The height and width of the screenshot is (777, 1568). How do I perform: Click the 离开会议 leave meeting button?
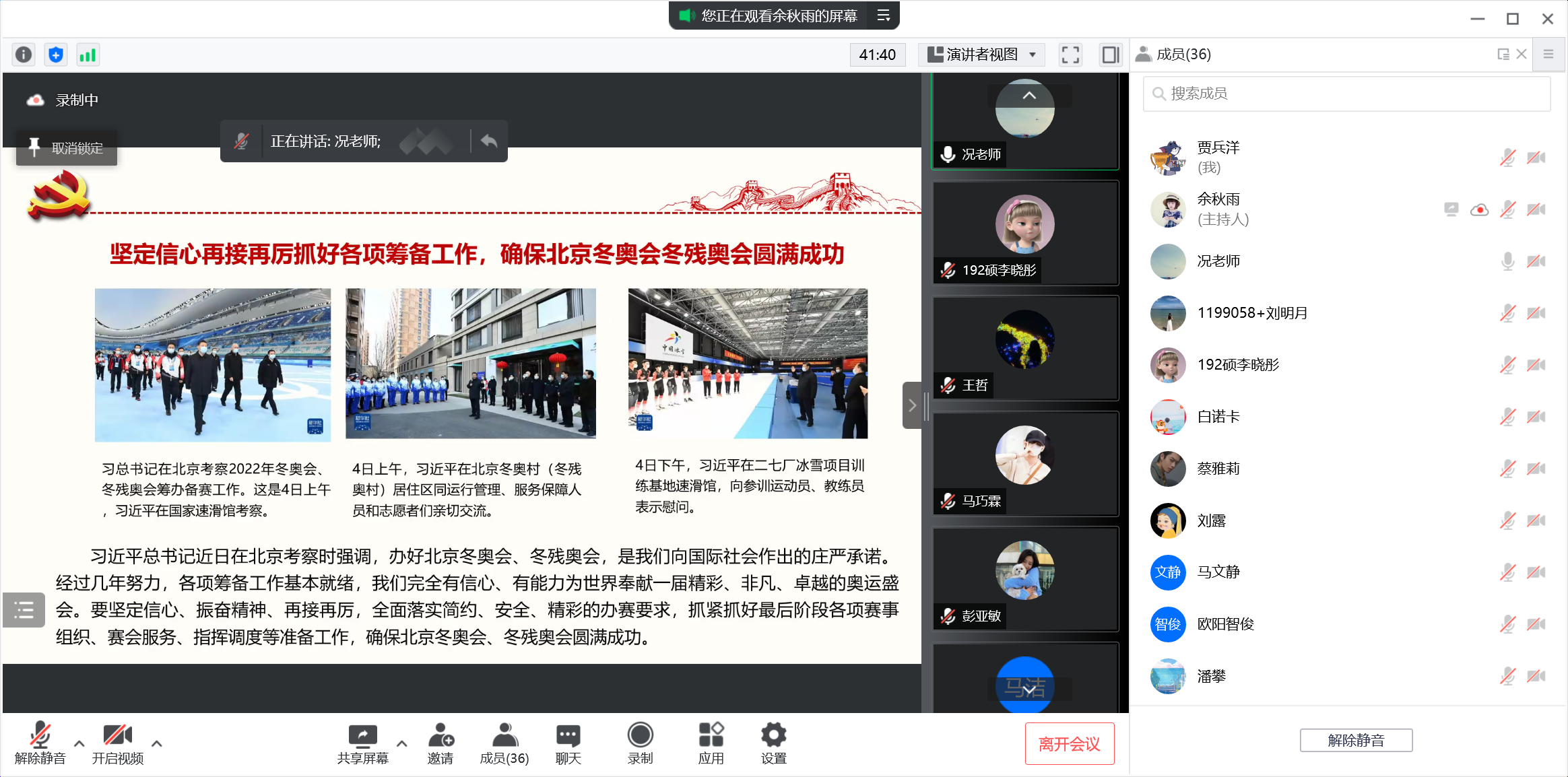[1069, 743]
